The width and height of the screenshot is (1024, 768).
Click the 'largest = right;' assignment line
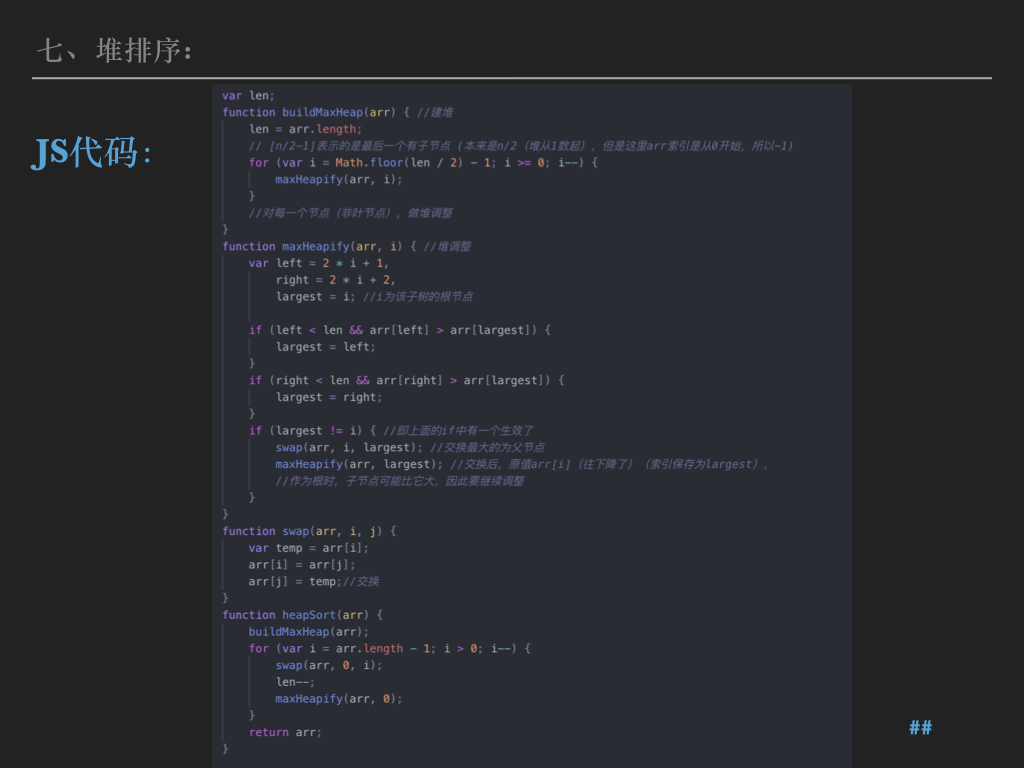pyautogui.click(x=328, y=397)
